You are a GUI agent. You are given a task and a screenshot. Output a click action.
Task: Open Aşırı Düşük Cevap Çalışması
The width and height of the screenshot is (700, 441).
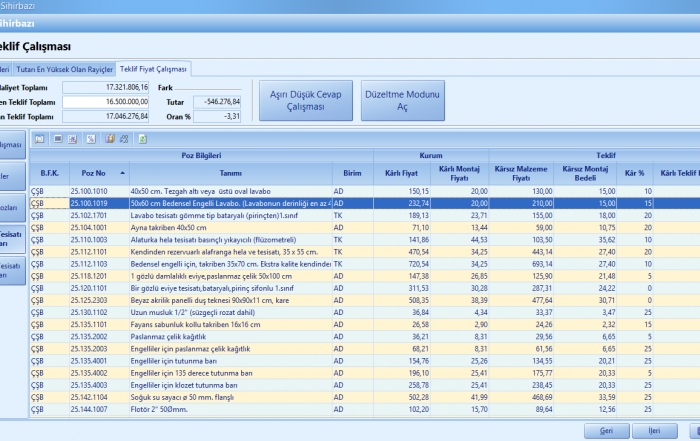[304, 100]
